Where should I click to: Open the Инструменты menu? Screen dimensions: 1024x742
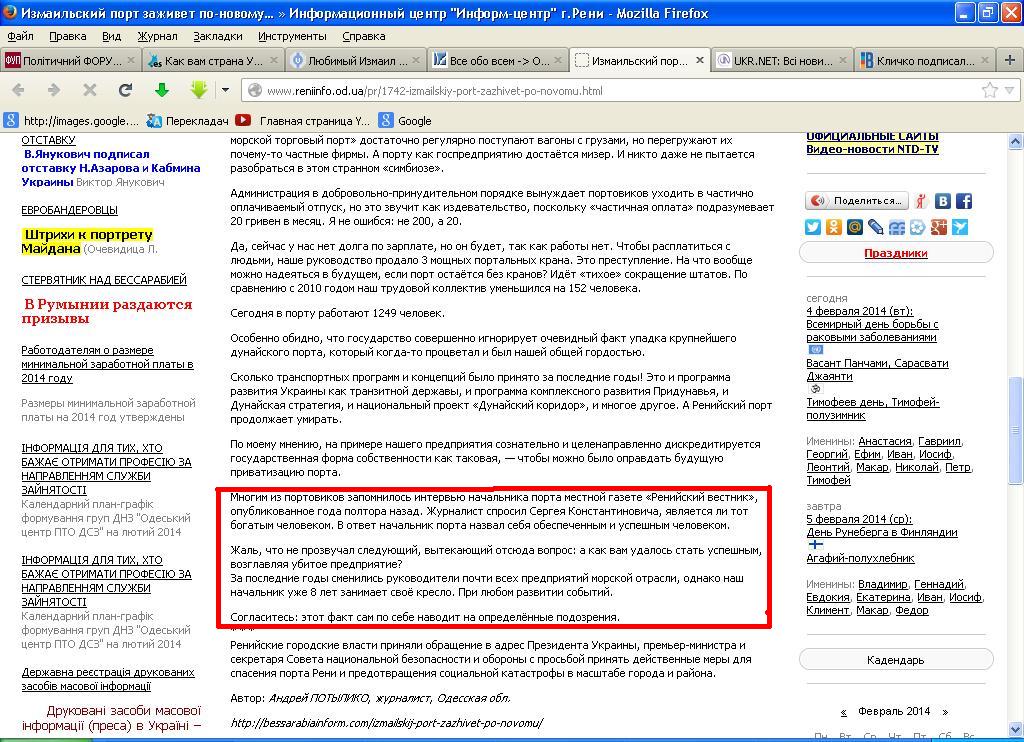click(292, 37)
